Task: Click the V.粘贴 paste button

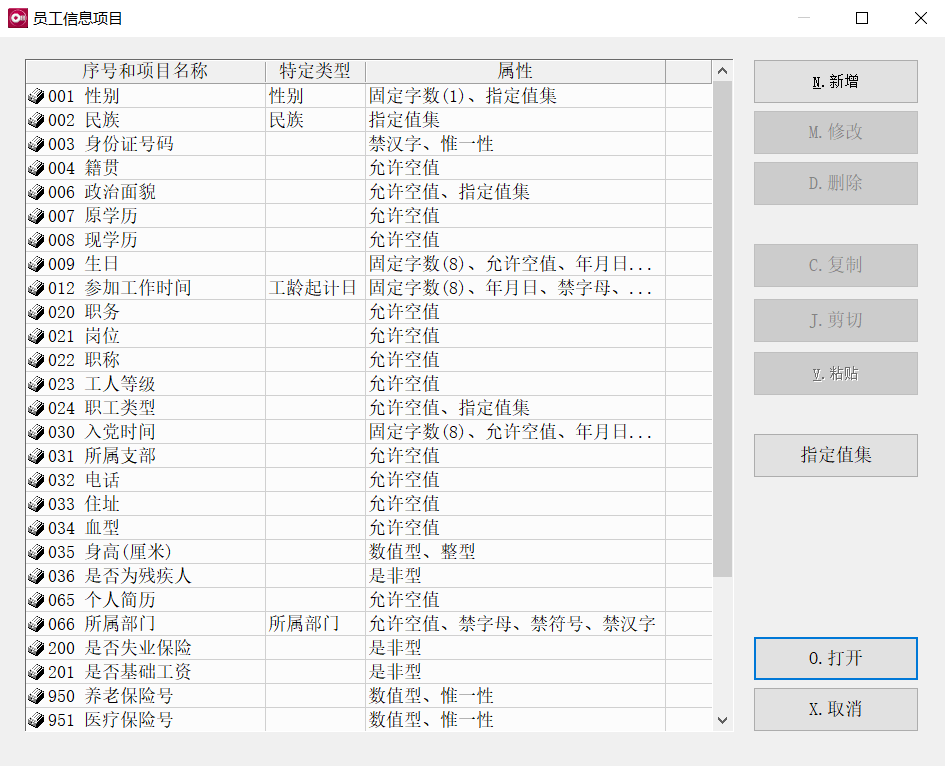Action: (835, 372)
